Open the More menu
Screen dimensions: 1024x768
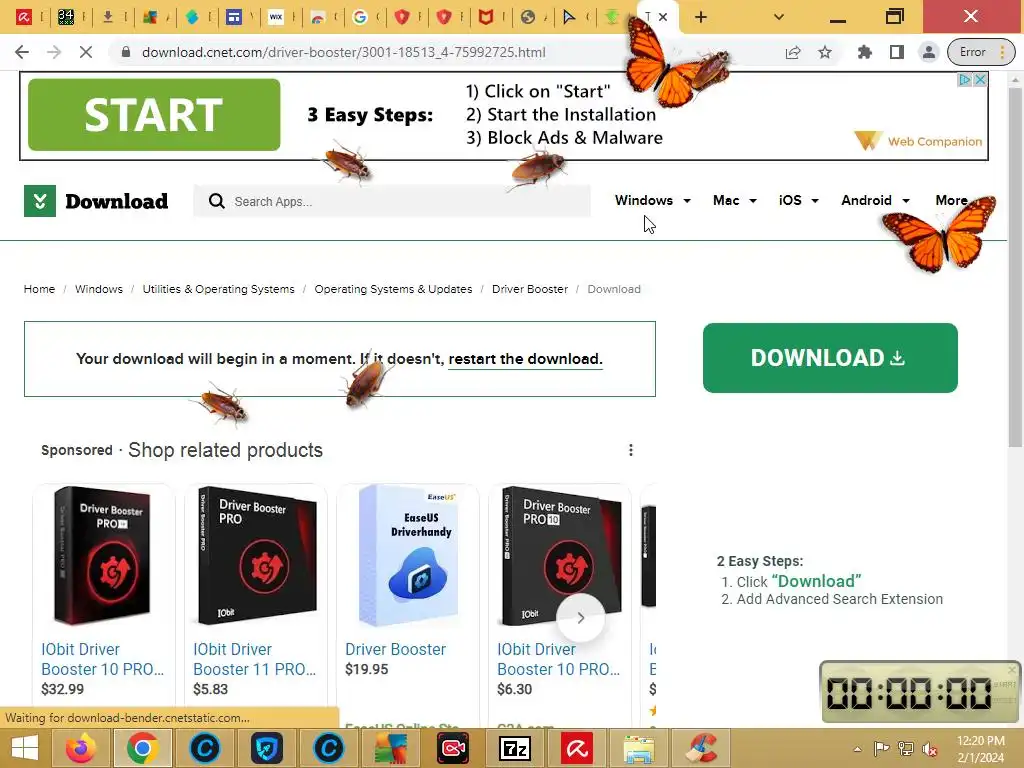(951, 200)
